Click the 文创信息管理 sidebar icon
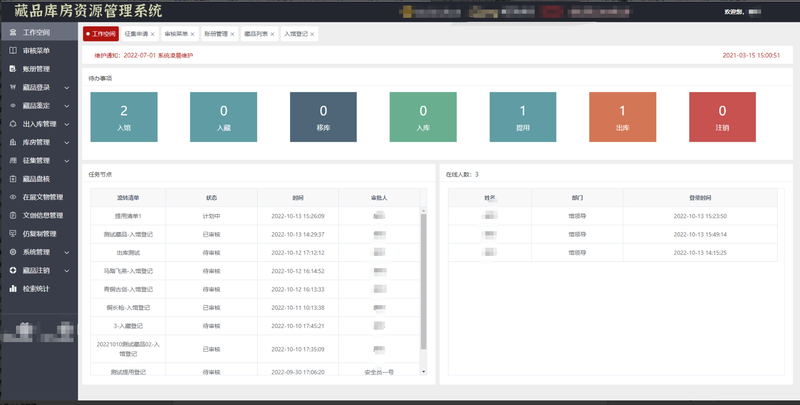 point(13,215)
